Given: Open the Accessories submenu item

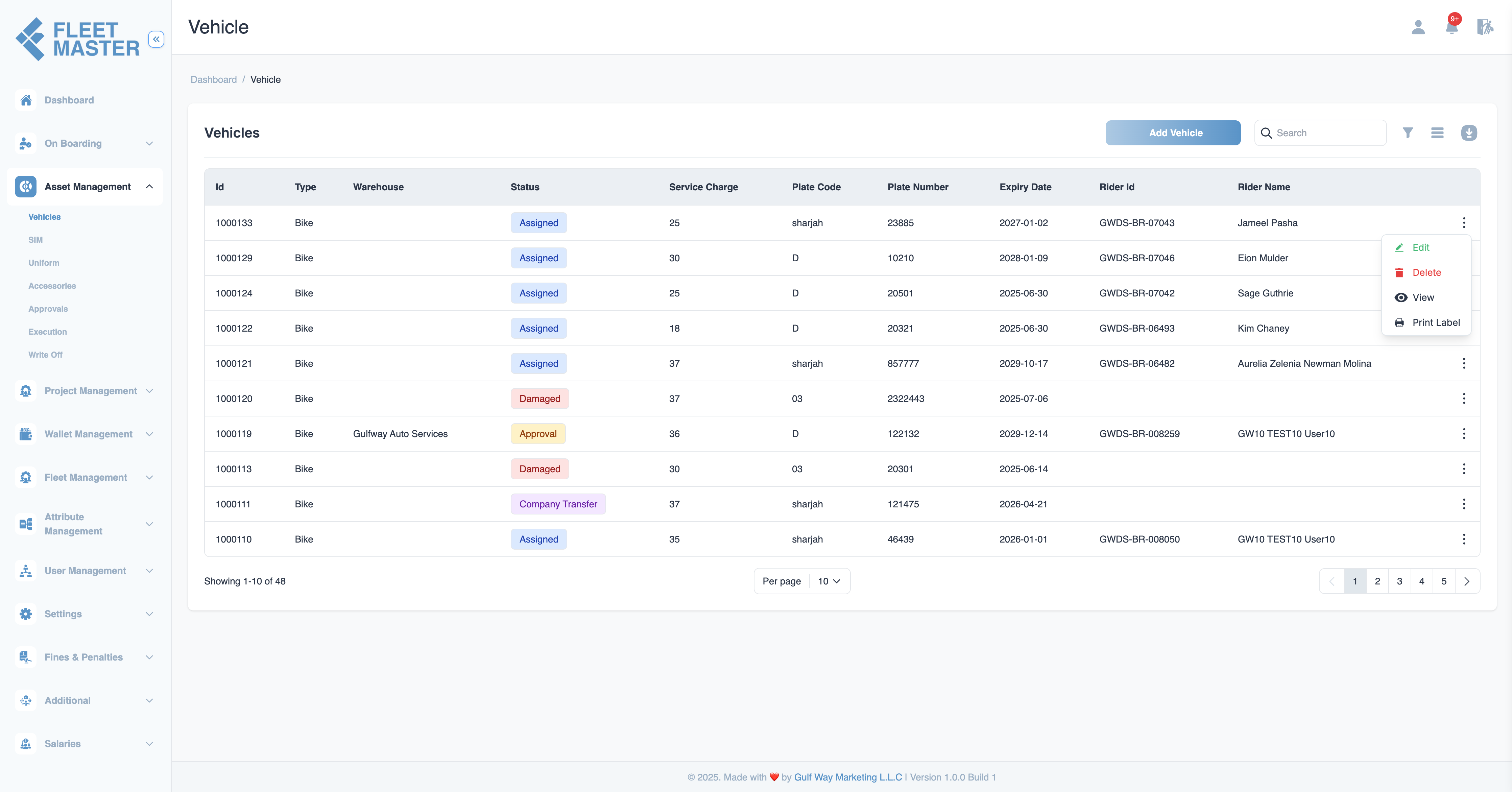Looking at the screenshot, I should point(52,286).
